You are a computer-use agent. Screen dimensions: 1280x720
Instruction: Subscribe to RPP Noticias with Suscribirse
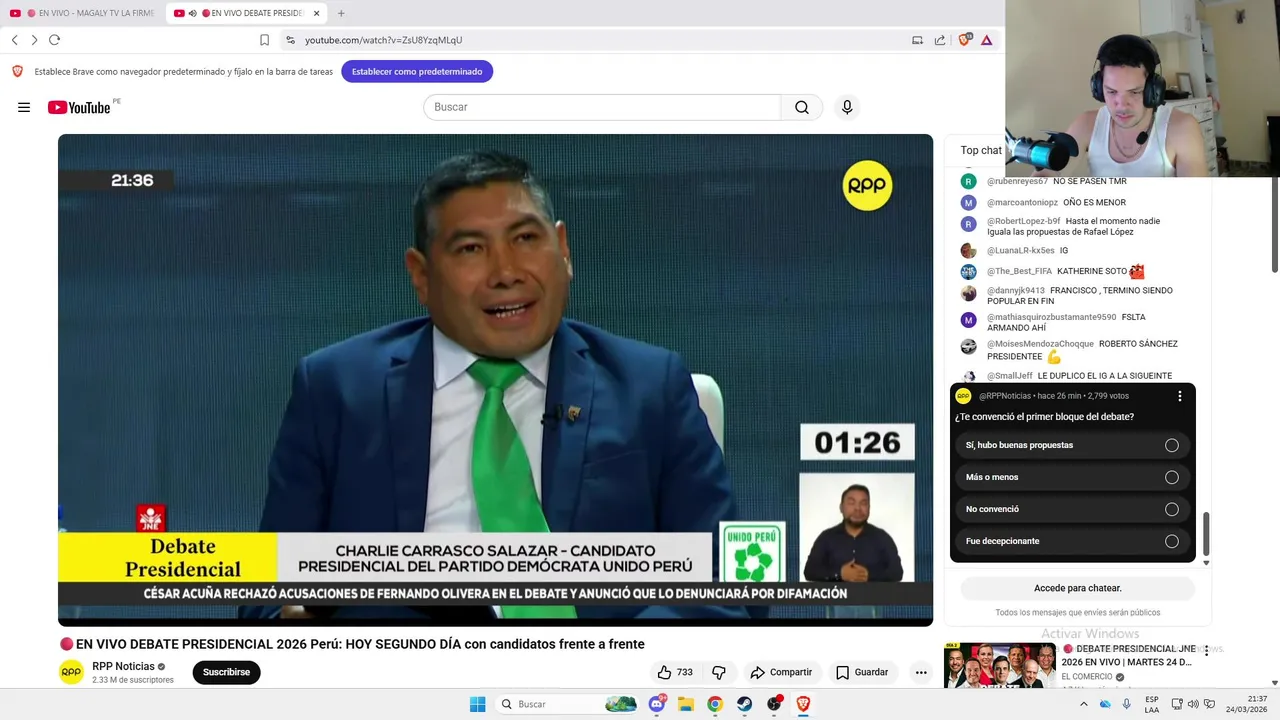(x=226, y=672)
